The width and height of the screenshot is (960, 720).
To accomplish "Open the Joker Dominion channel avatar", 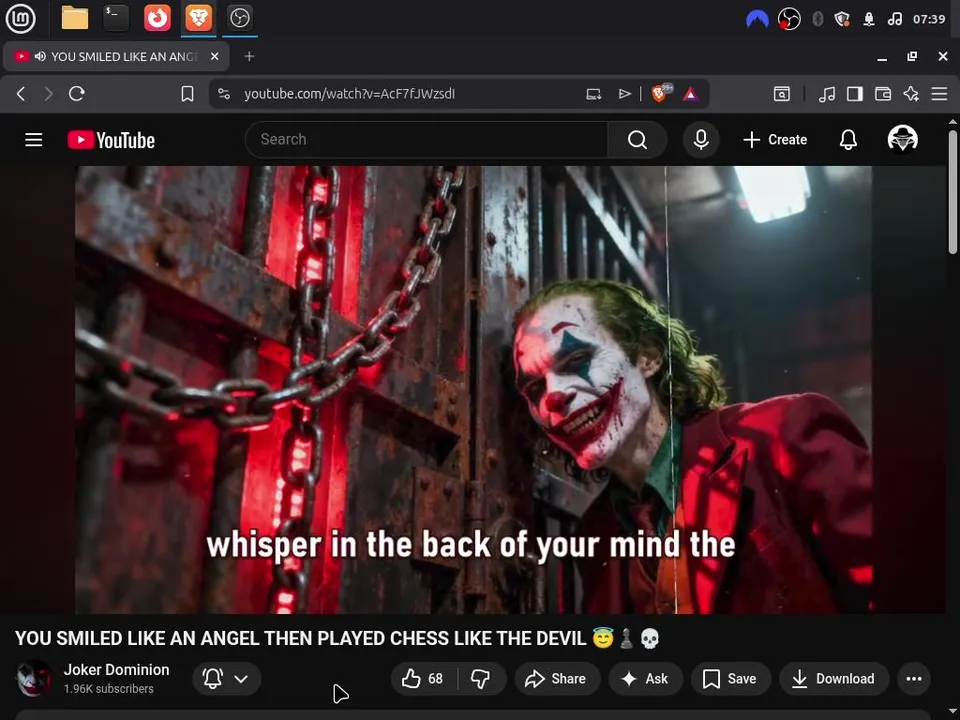I will 34,678.
